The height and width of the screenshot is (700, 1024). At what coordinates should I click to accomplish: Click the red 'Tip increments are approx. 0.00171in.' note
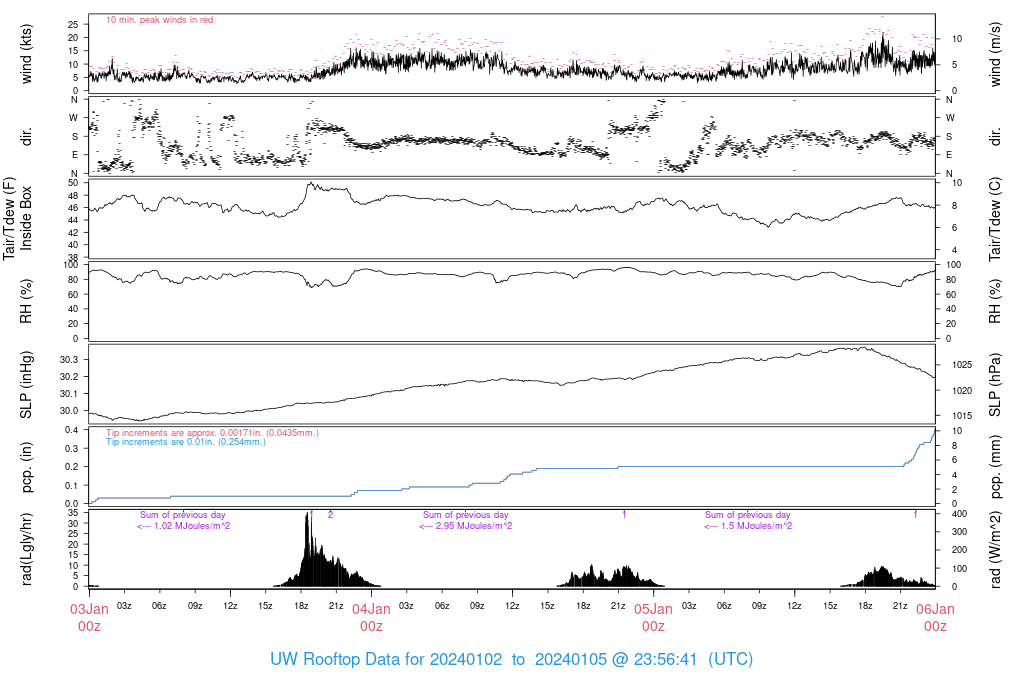212,433
